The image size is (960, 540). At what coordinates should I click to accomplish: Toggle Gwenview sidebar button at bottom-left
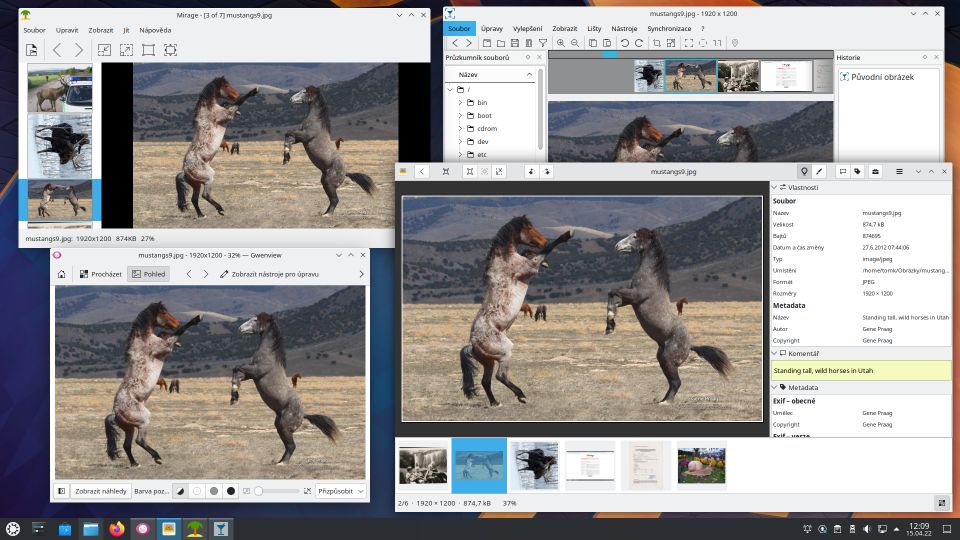coord(62,491)
